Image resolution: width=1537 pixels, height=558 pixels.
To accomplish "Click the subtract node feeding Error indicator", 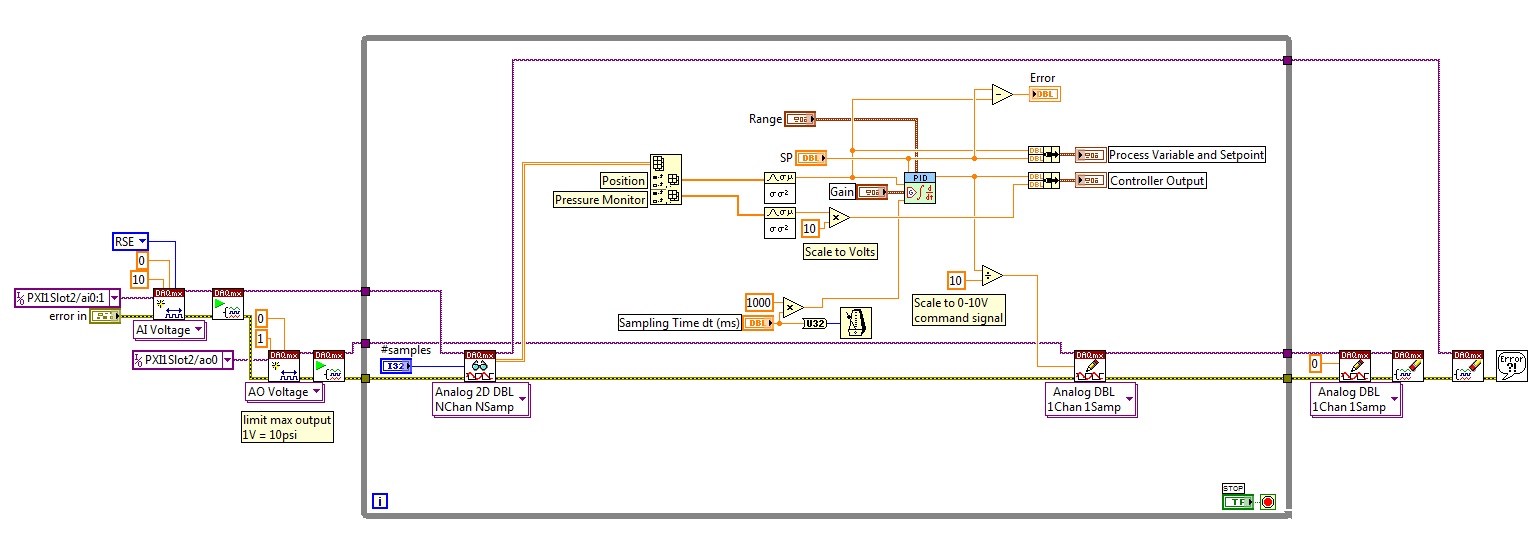I will tap(1002, 95).
